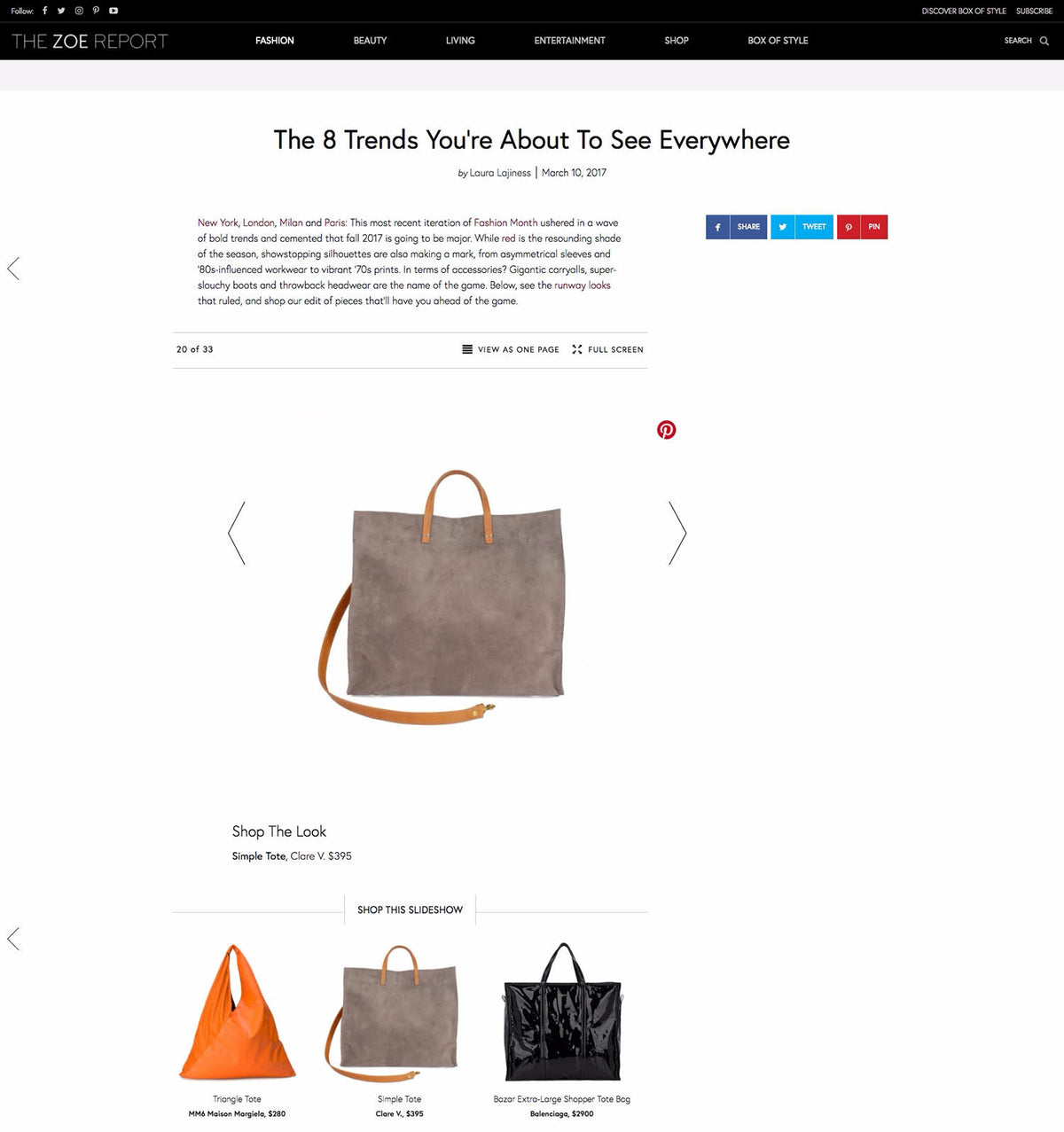Open the Box Of Style menu item
The height and width of the screenshot is (1132, 1064).
pyautogui.click(x=778, y=41)
